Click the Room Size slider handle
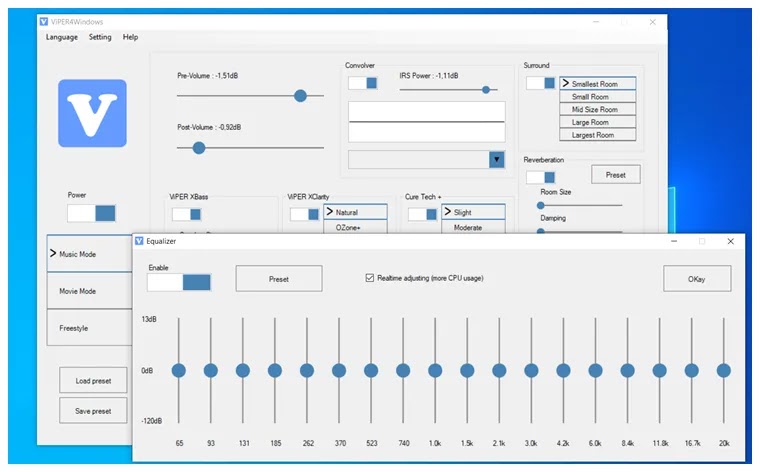 pos(540,205)
